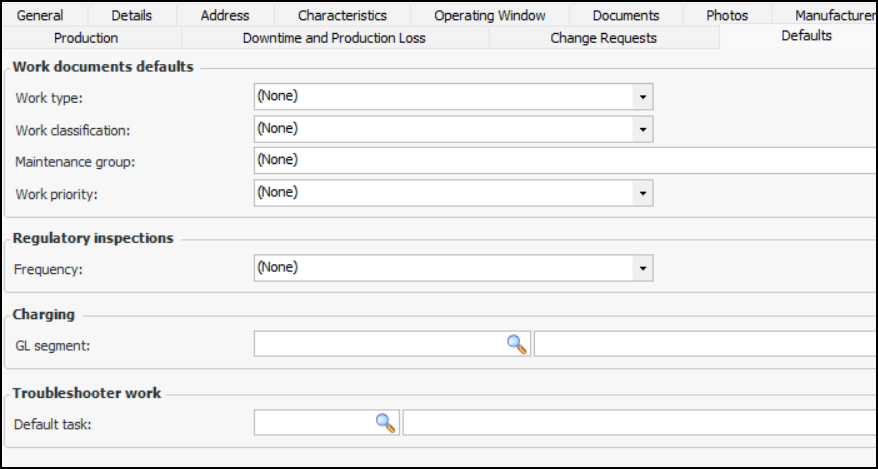Viewport: 878px width, 469px height.
Task: Open the Work priority dropdown list
Action: pos(642,193)
